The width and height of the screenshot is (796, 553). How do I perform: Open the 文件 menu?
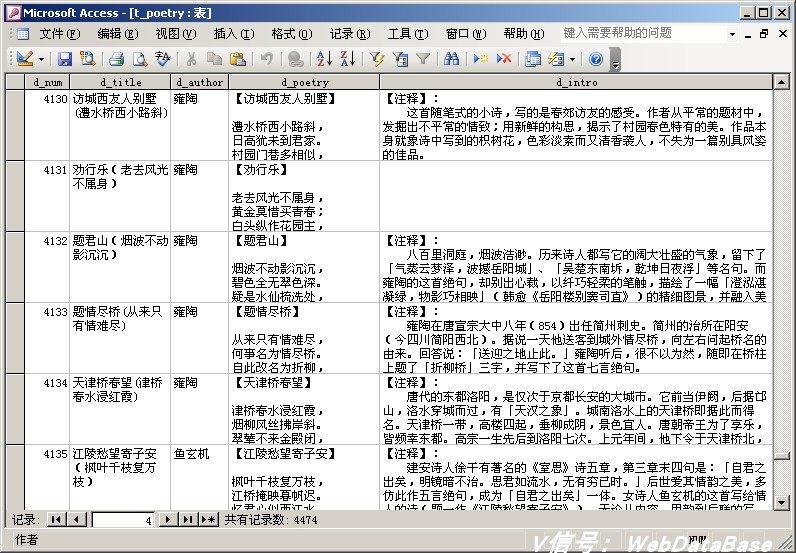pos(60,34)
